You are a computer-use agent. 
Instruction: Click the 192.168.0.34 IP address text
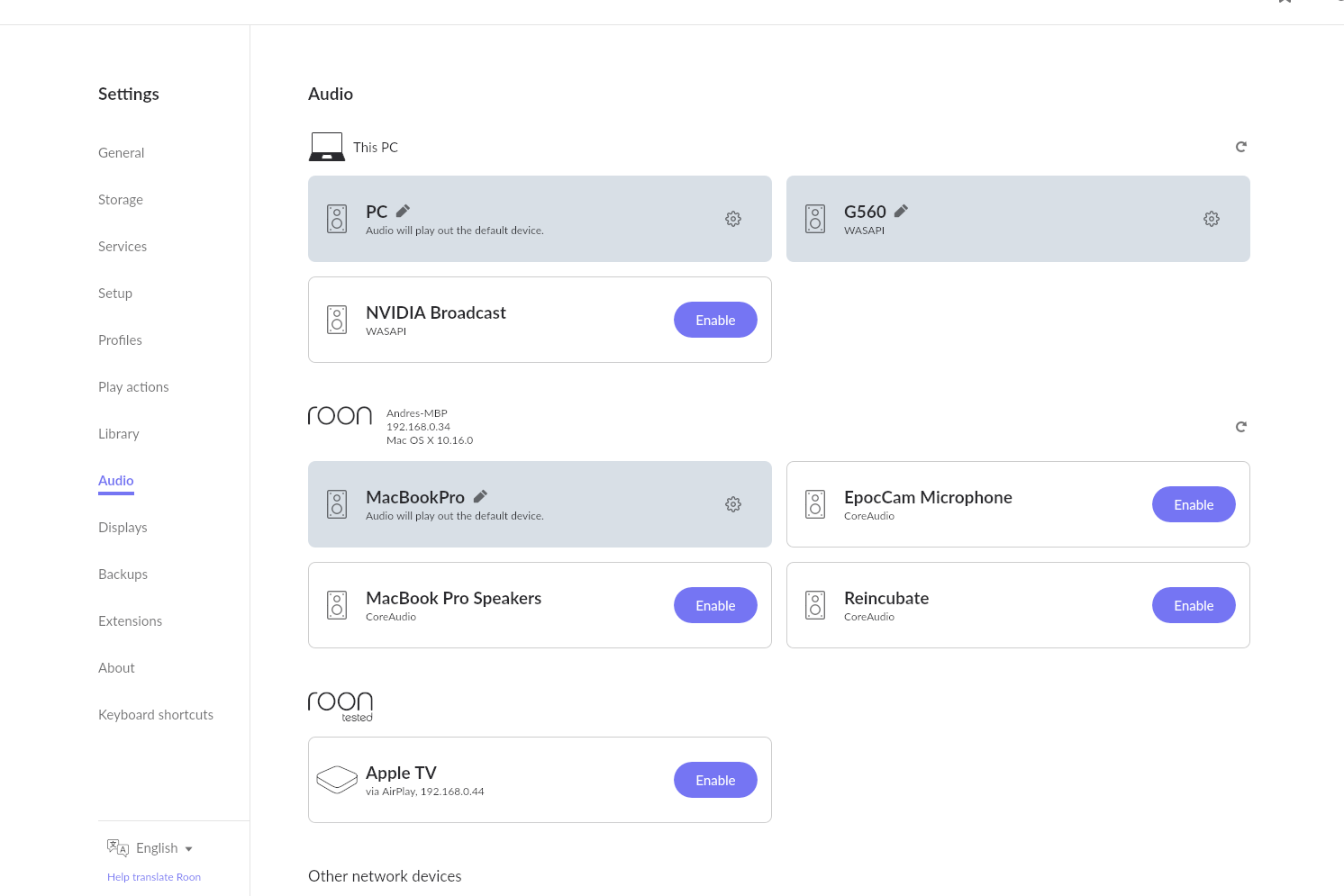[x=418, y=427]
